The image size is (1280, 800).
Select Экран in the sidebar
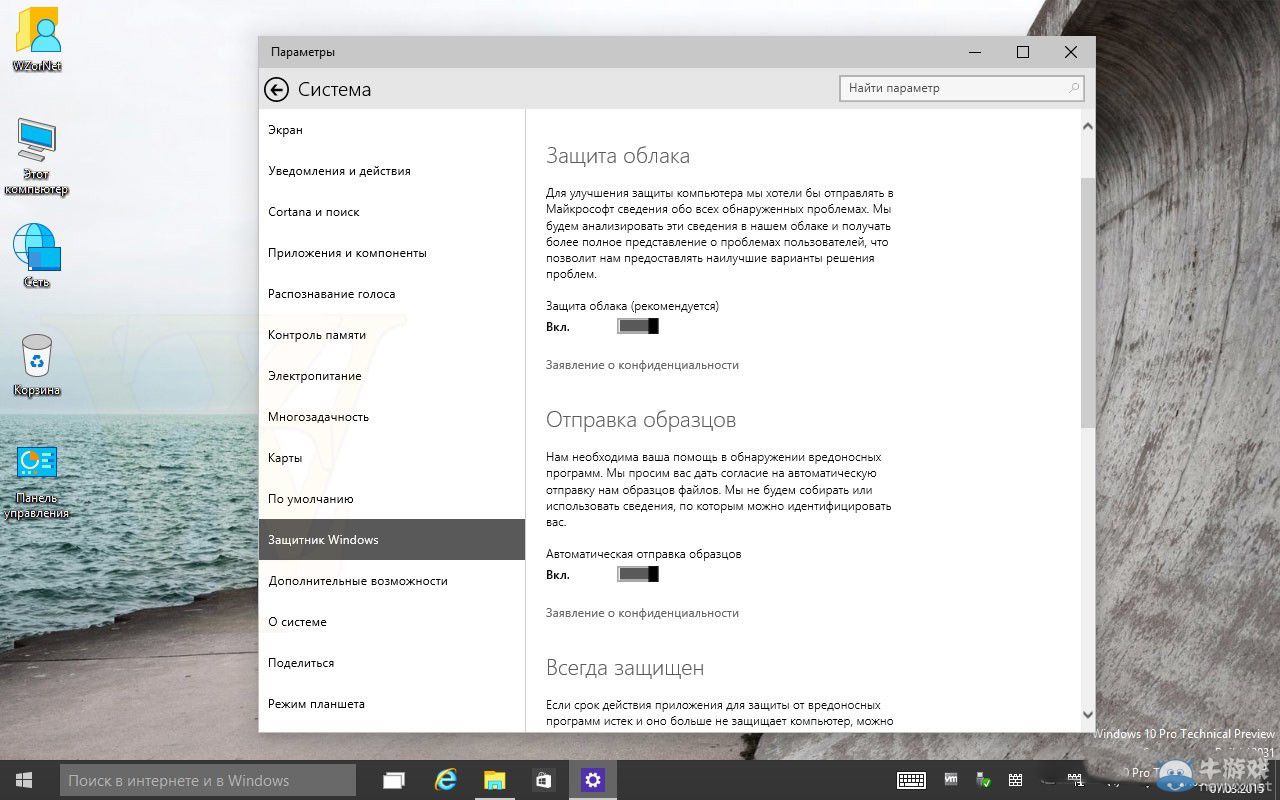(x=392, y=130)
